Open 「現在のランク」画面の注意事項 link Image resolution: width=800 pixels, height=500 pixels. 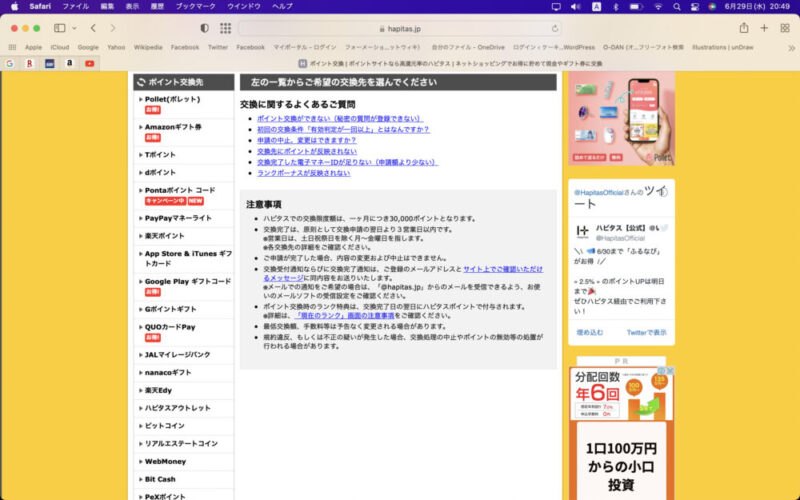[345, 316]
